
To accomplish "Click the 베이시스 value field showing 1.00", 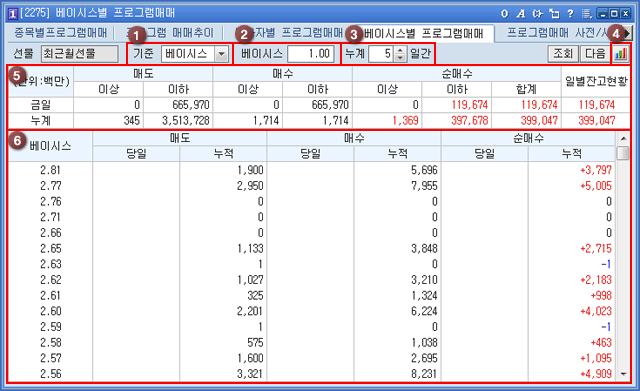I will coord(311,53).
